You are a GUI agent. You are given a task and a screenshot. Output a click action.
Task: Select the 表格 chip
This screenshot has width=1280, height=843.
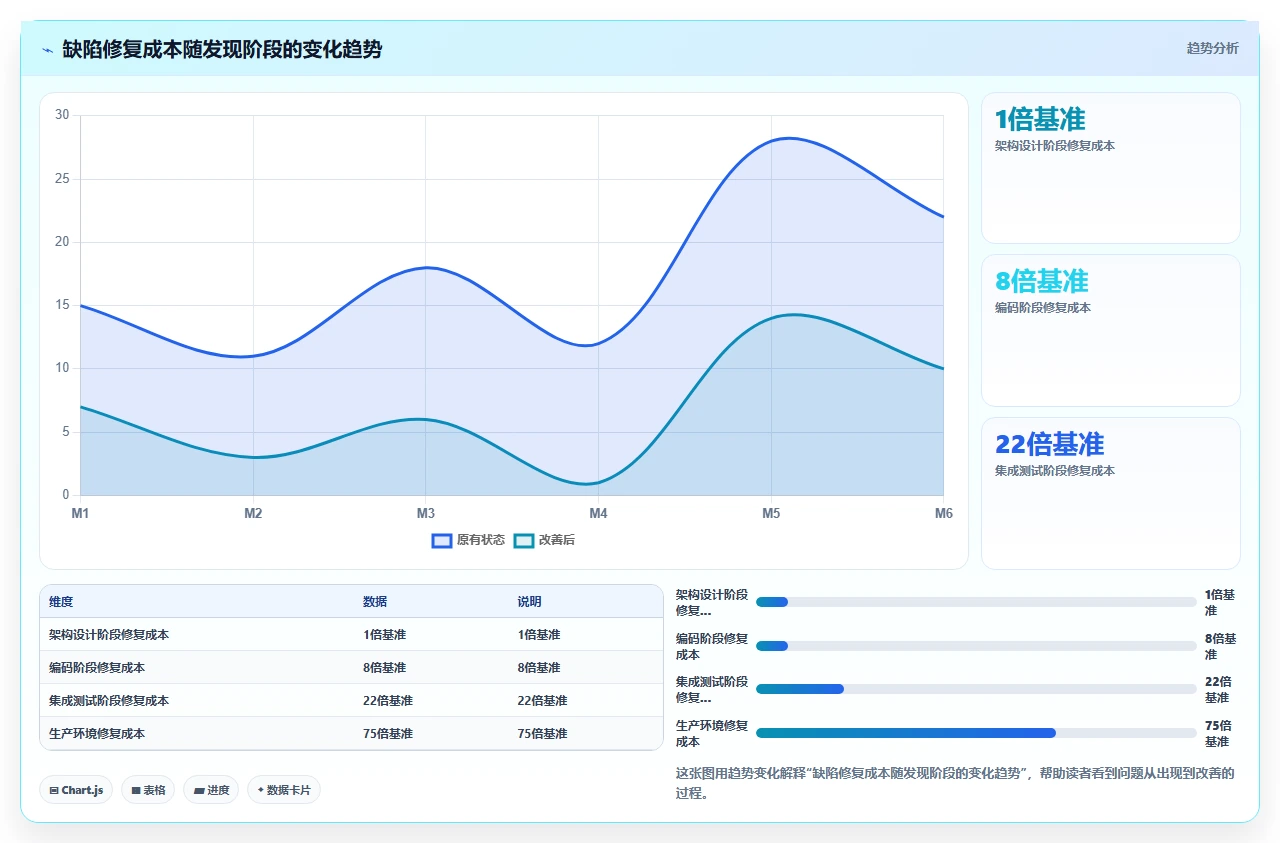point(148,790)
